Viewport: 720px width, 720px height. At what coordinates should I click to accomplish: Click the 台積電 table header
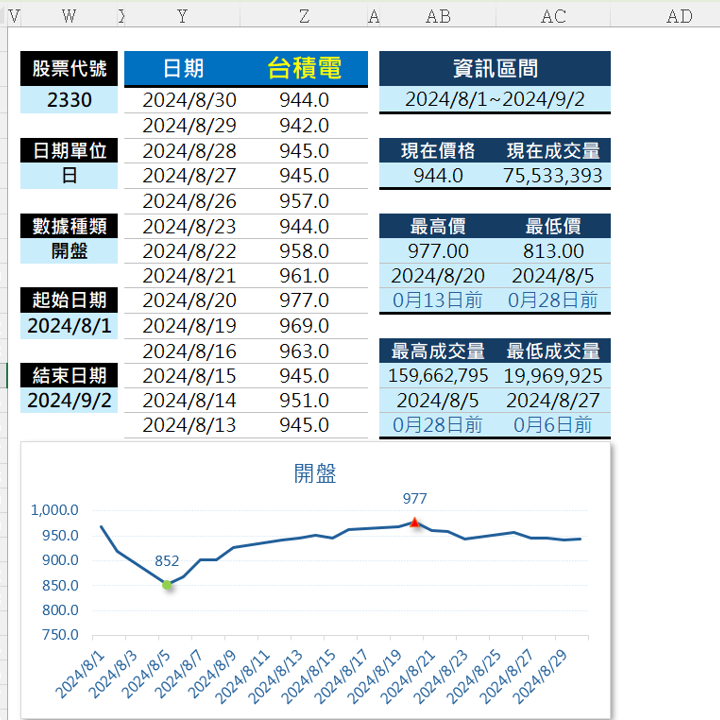[304, 68]
